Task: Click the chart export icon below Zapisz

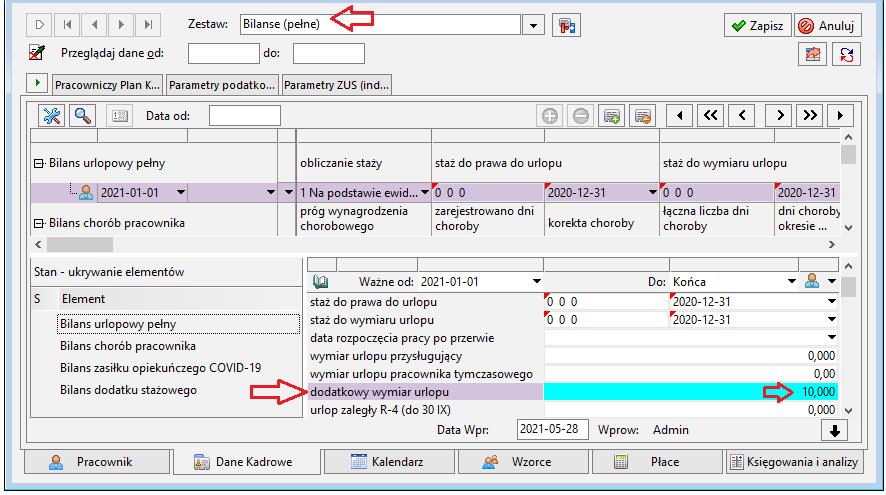Action: point(813,54)
